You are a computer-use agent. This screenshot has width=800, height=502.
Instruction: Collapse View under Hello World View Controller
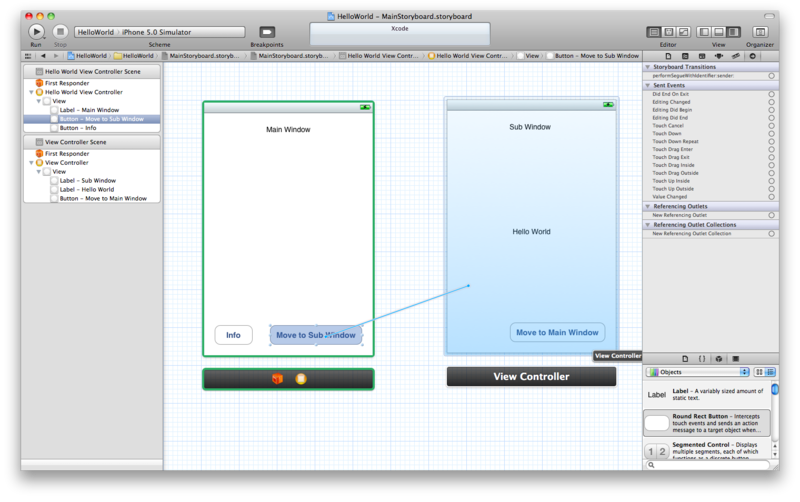tap(38, 102)
